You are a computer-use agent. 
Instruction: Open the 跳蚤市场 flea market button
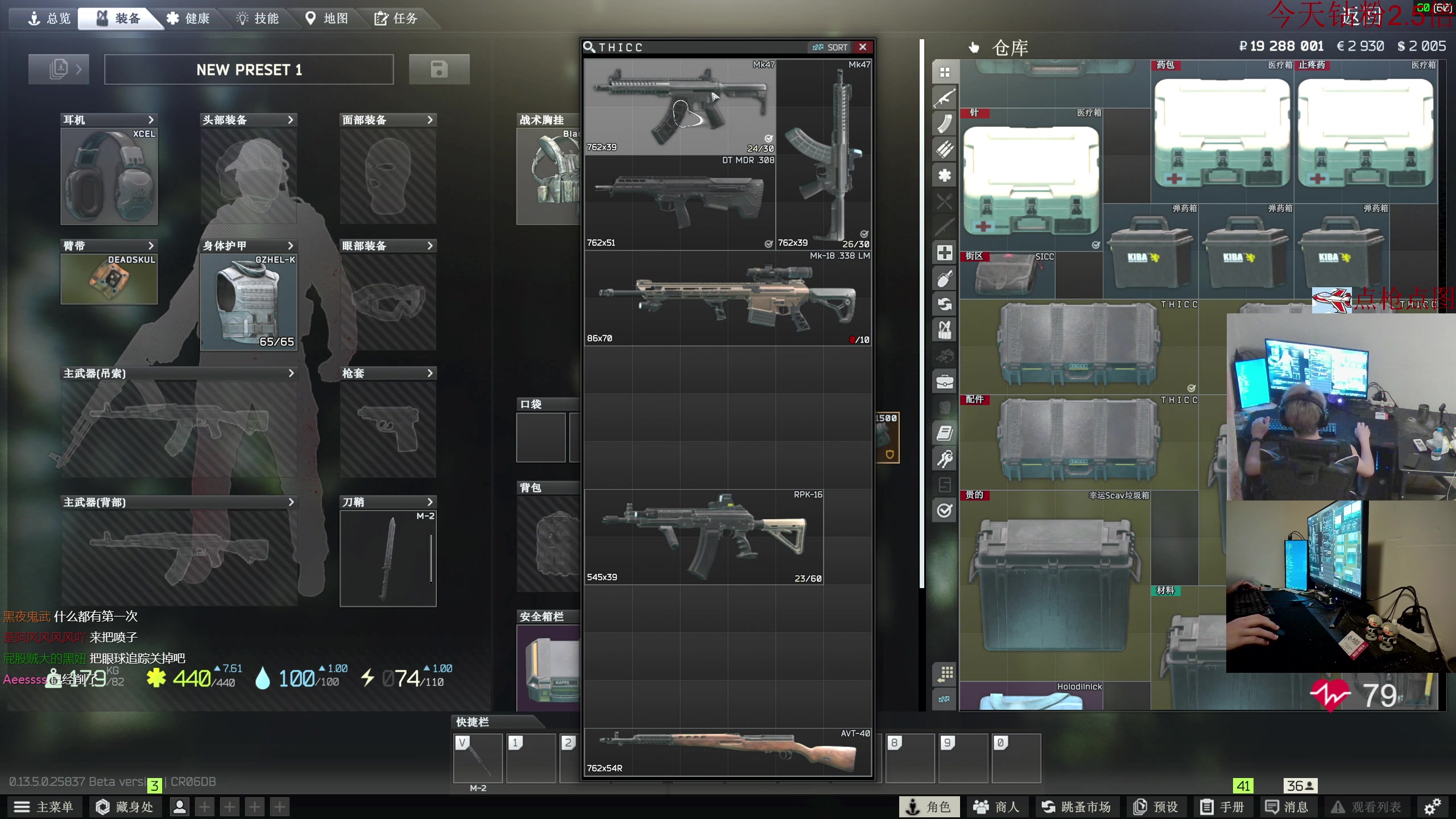(1076, 806)
